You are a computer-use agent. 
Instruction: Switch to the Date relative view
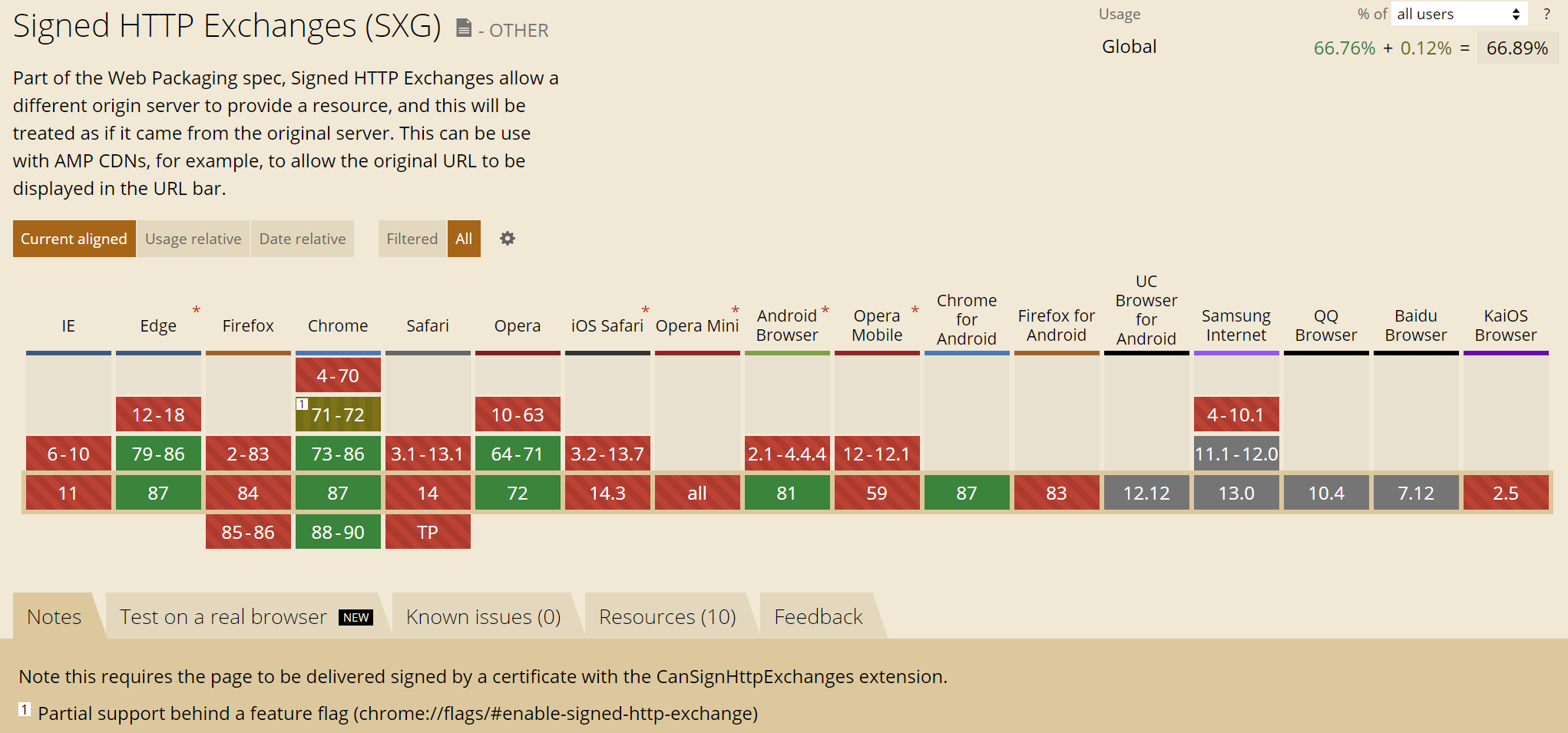pyautogui.click(x=302, y=239)
